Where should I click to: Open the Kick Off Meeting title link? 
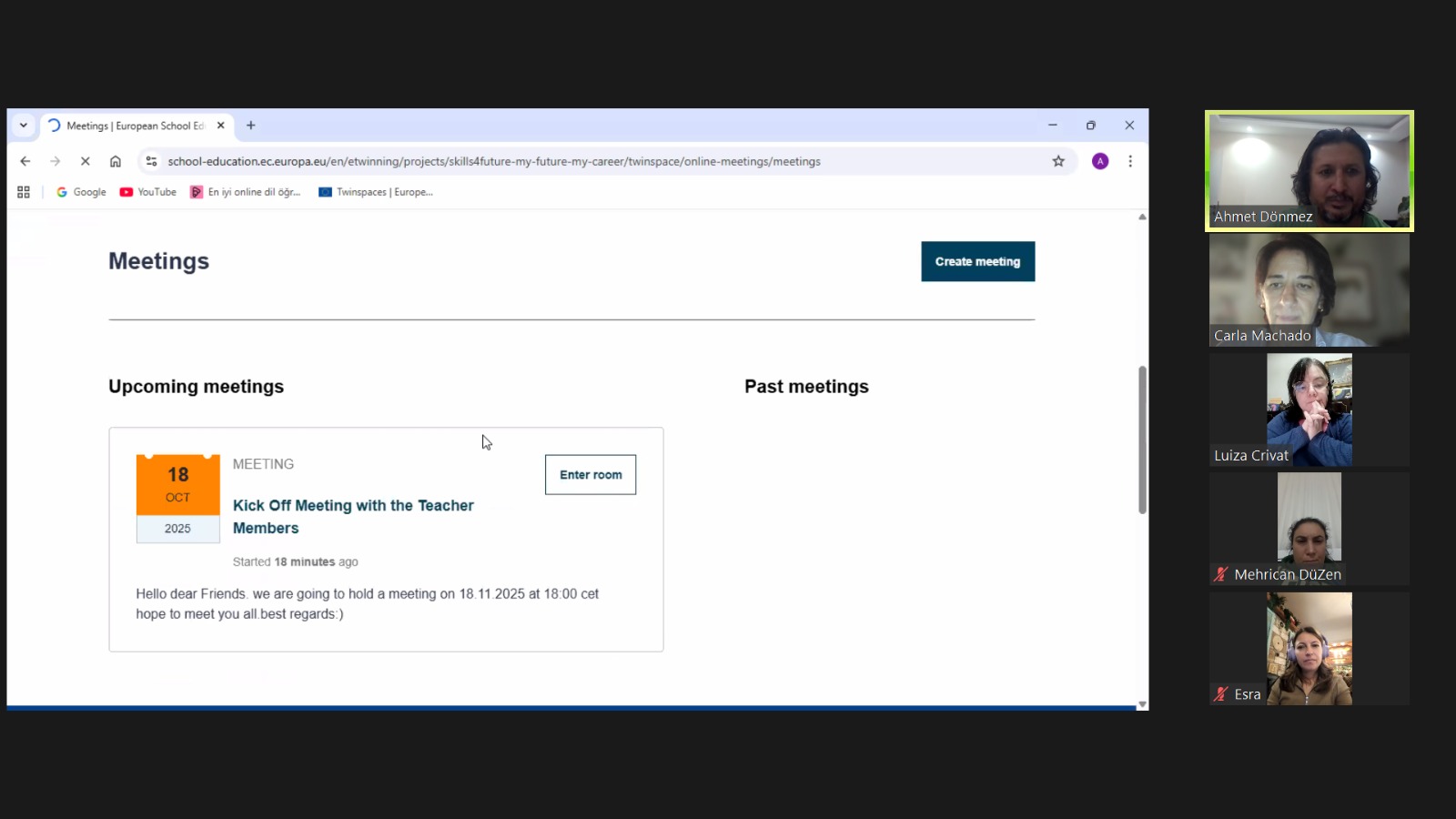(x=353, y=517)
